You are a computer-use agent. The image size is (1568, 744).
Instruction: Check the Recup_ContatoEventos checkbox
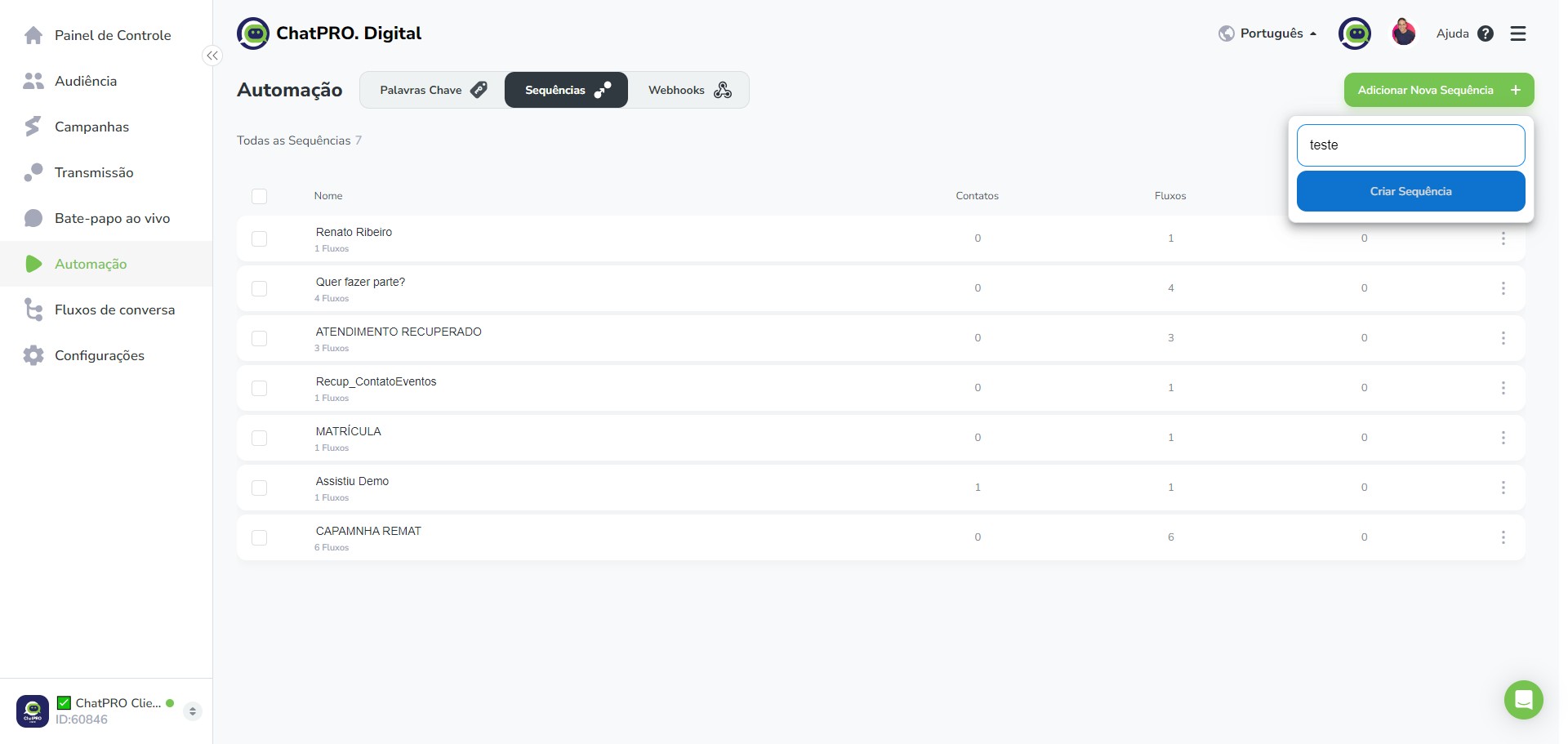[260, 388]
